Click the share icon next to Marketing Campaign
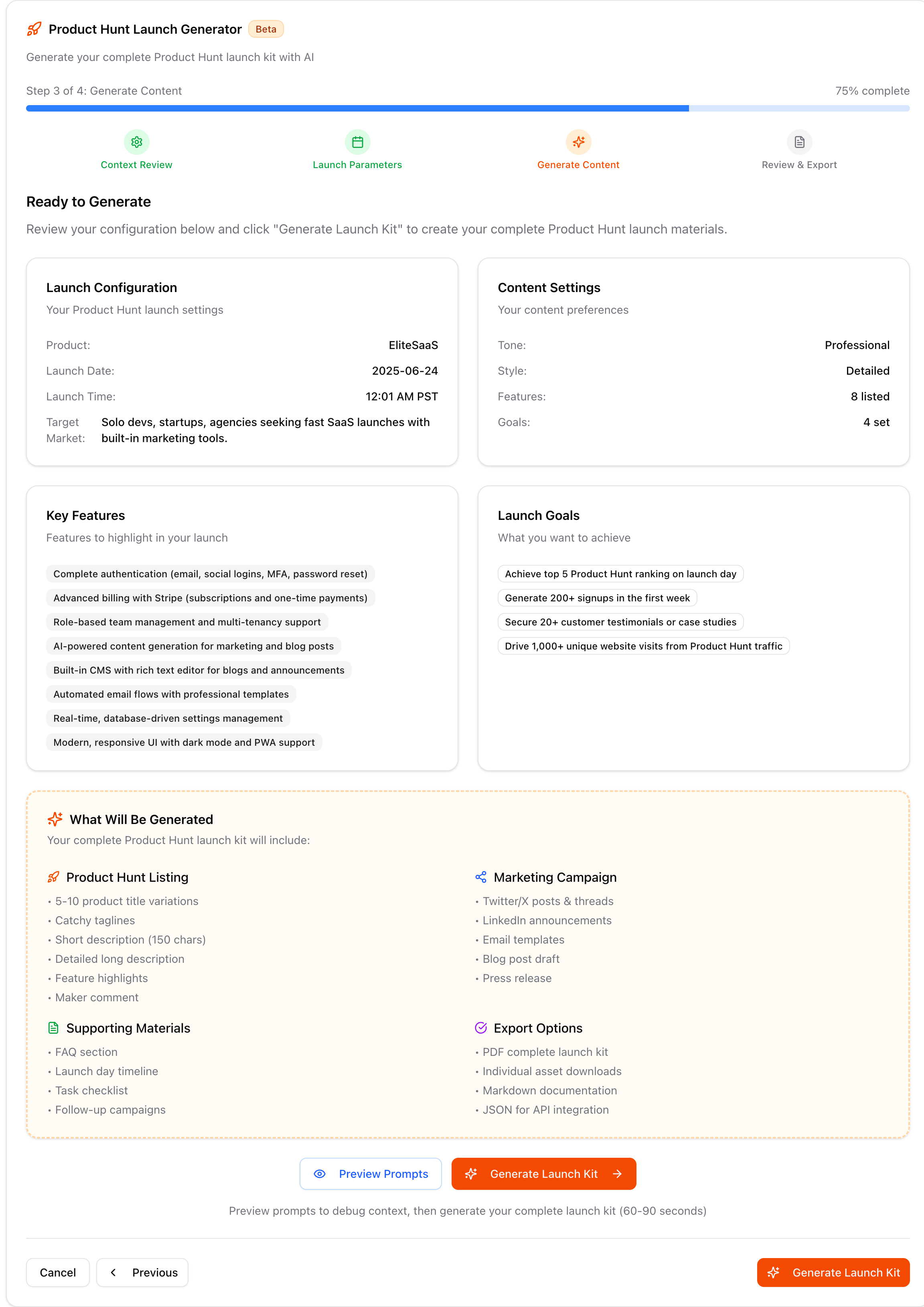This screenshot has height=1307, width=924. [x=481, y=877]
